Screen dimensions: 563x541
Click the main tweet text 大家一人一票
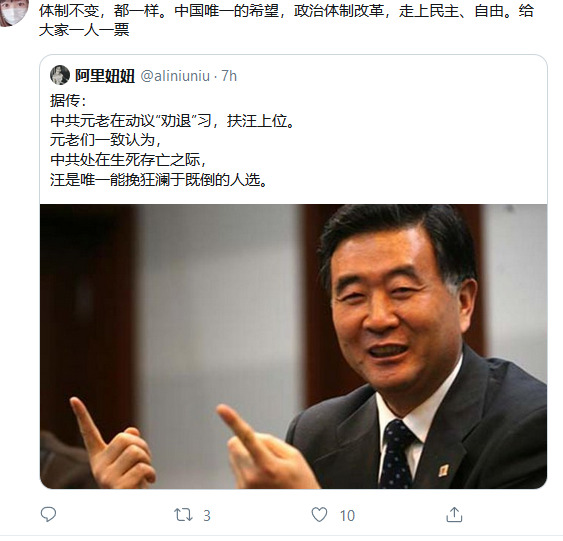pyautogui.click(x=84, y=30)
